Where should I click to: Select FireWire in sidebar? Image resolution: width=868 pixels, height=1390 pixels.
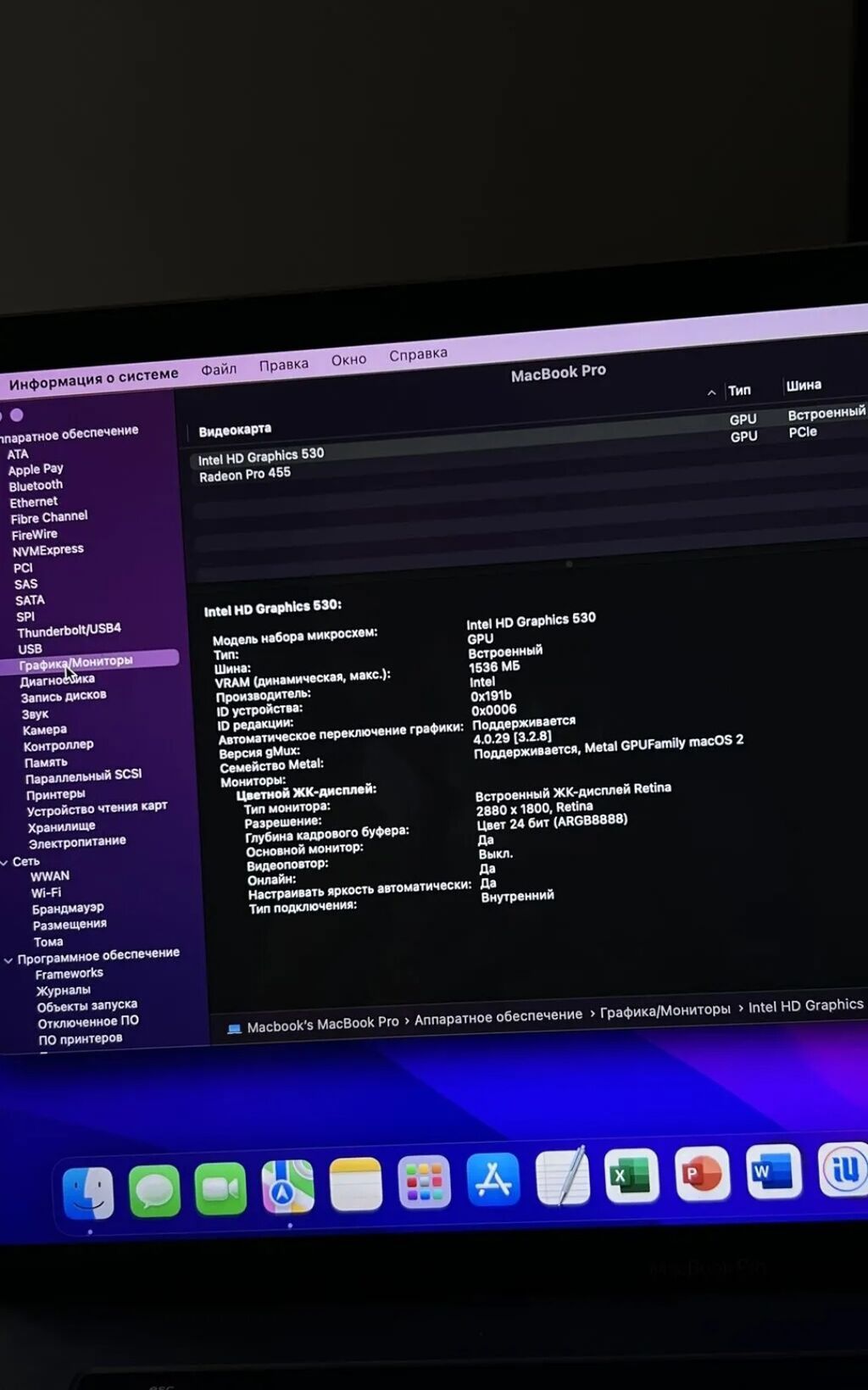tap(35, 535)
